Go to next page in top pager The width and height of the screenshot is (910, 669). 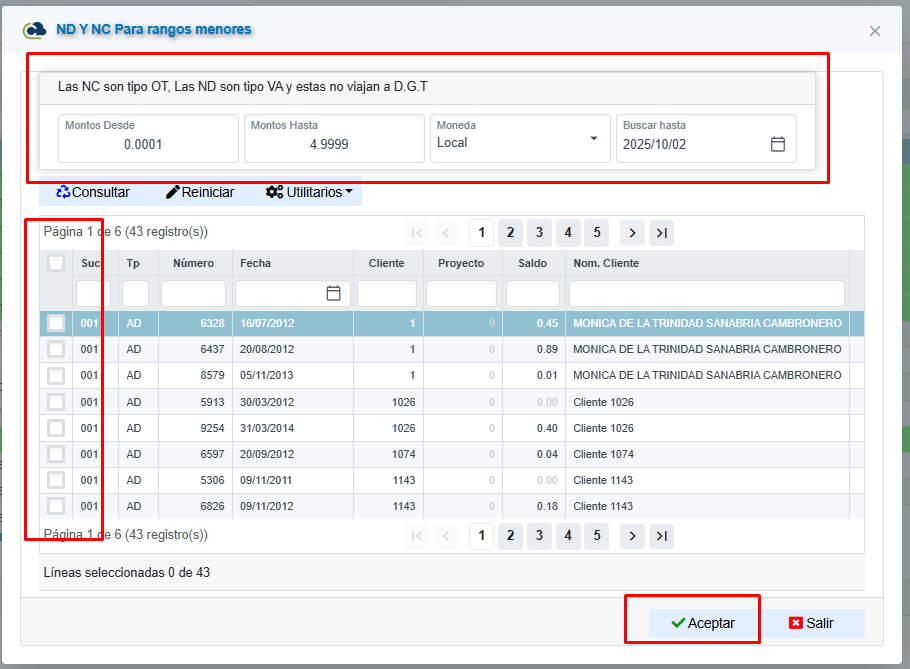tap(632, 233)
